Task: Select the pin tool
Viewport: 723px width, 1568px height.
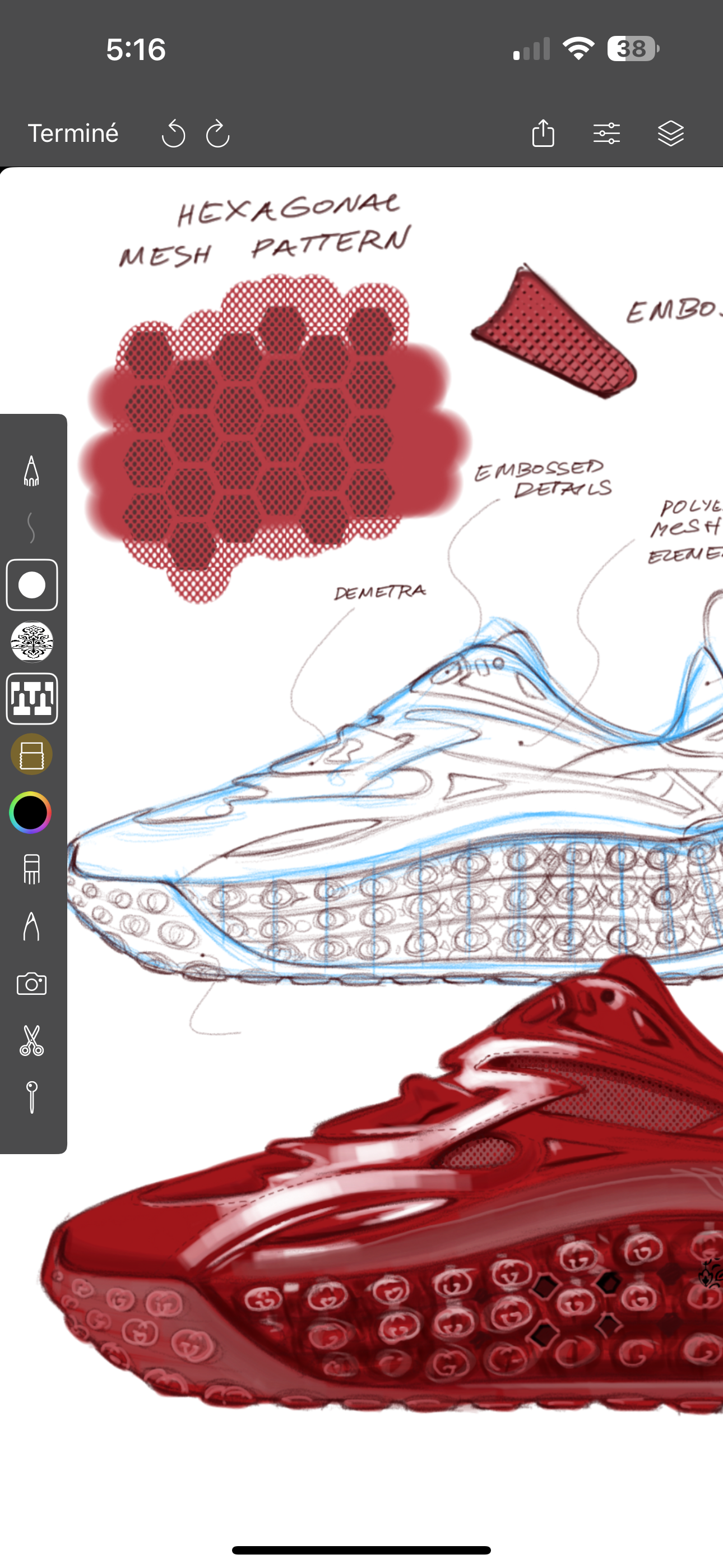Action: click(x=31, y=1097)
